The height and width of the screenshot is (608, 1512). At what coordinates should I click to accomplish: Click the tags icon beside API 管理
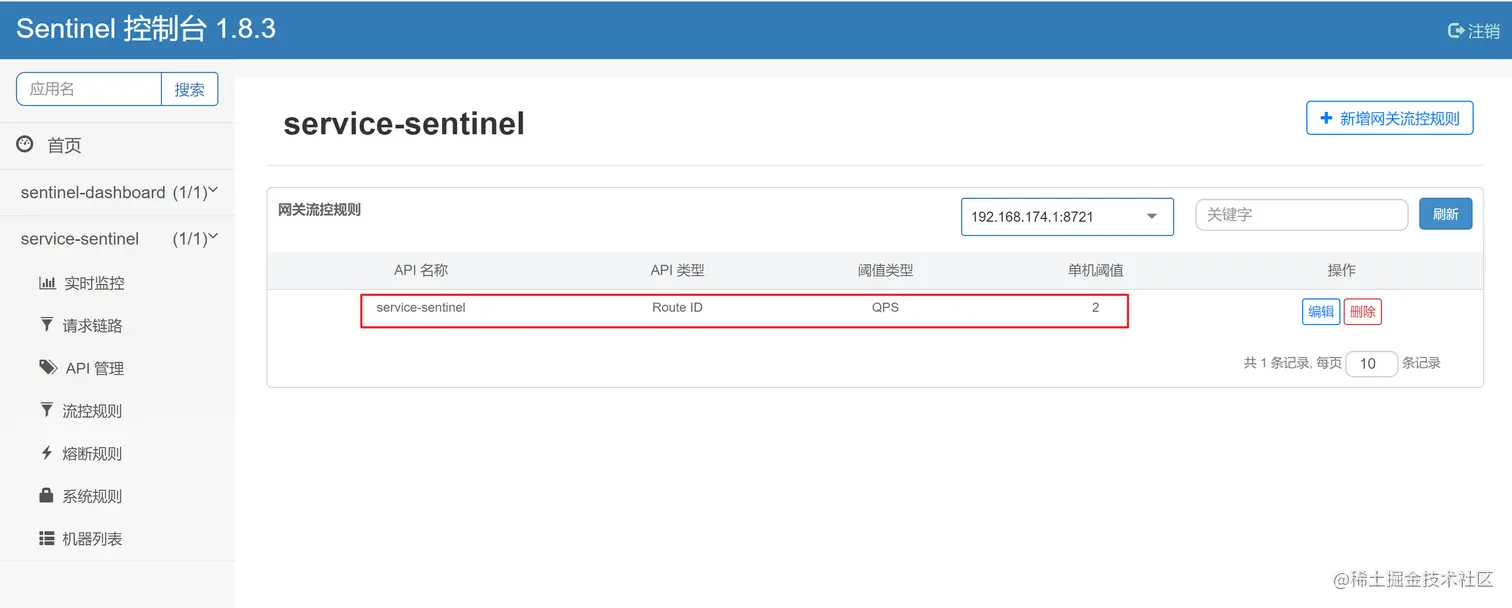pos(48,368)
